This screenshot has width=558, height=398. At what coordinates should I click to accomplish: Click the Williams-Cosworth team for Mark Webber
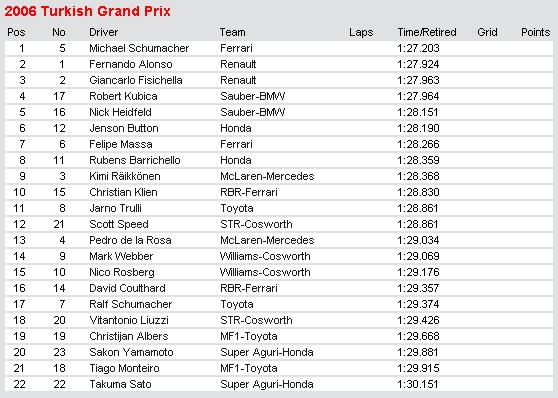coord(265,256)
